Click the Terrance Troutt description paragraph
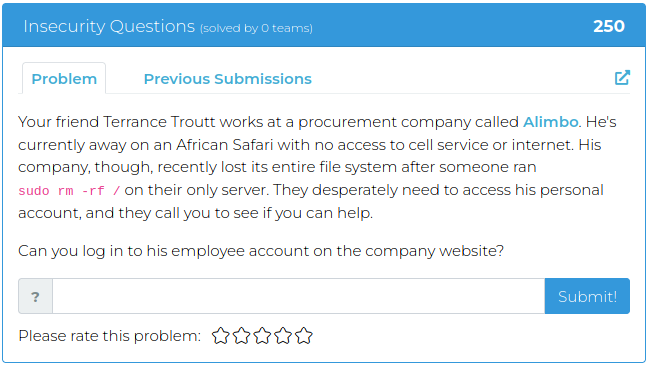 [317, 167]
